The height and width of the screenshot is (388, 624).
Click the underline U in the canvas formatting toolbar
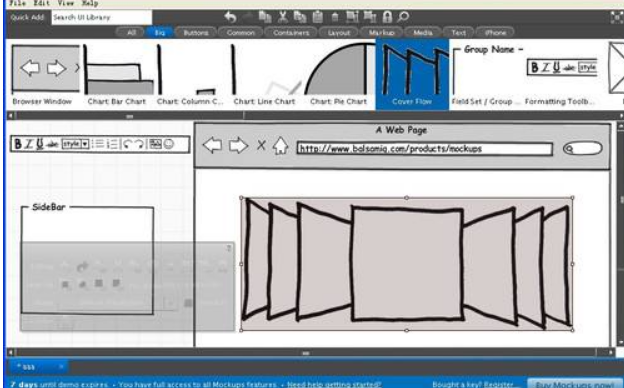[40, 144]
